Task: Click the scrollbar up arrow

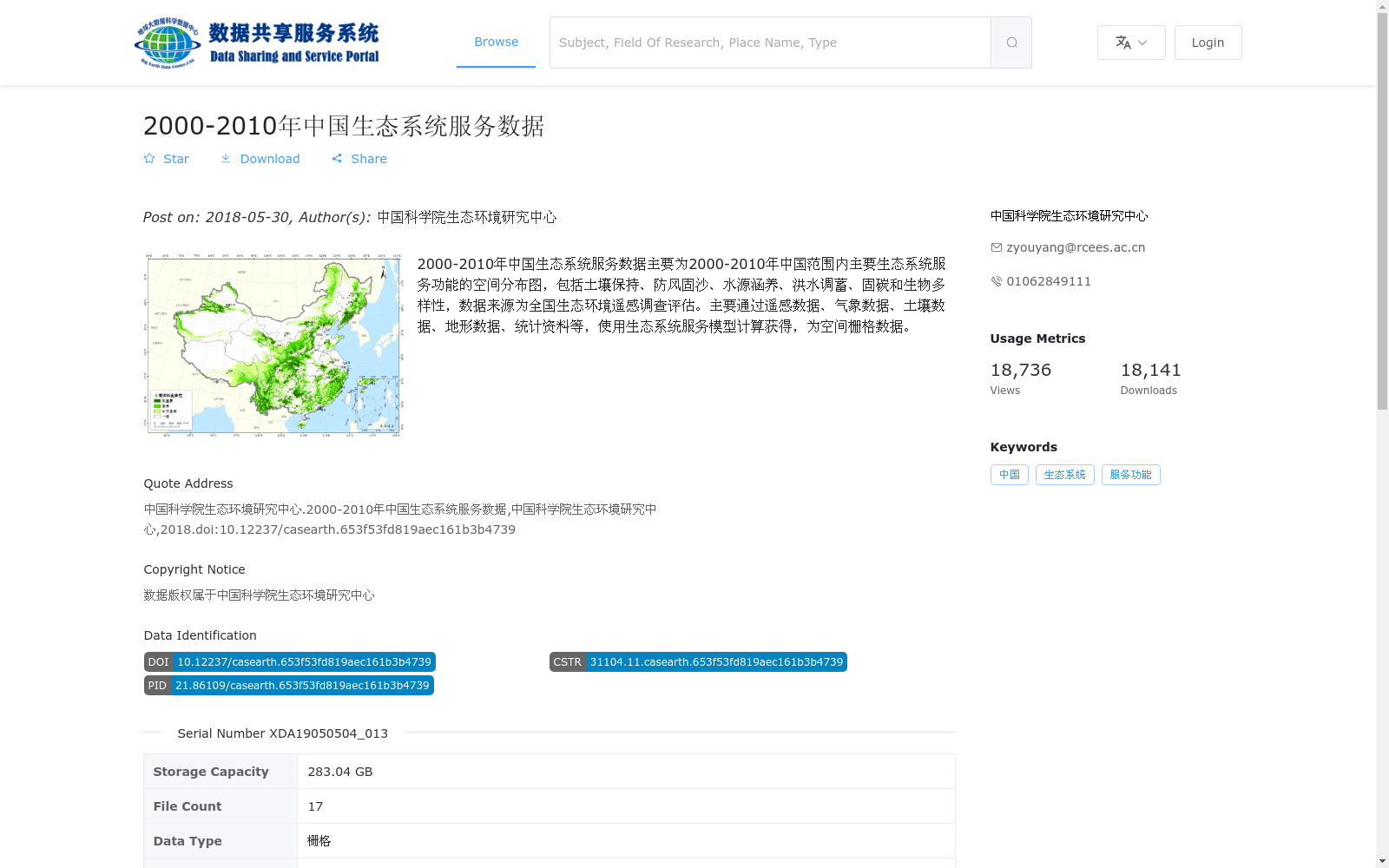Action: pos(1382,6)
